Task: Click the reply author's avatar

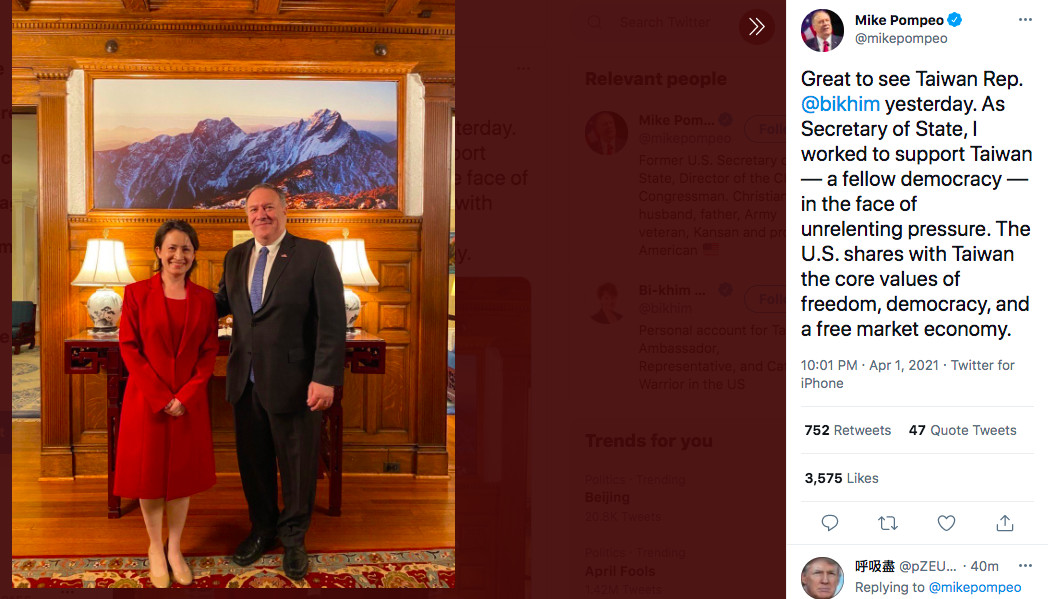Action: click(x=822, y=578)
